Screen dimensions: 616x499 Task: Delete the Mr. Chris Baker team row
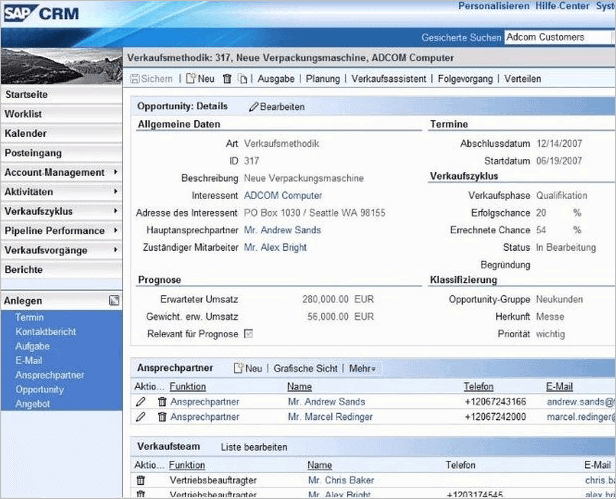(x=141, y=481)
